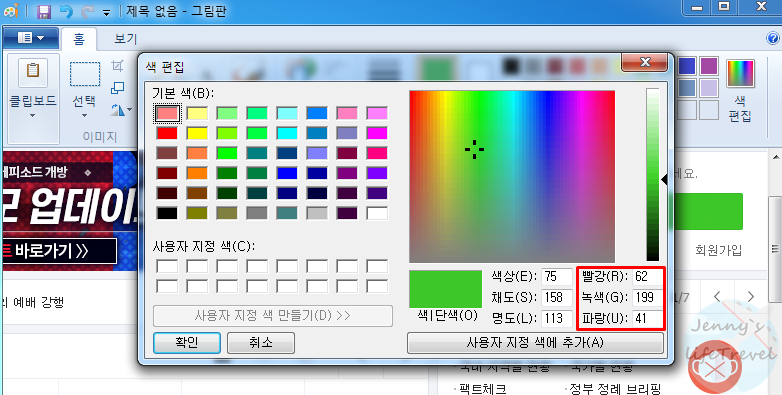Select the pure red basic color swatch
782x395 pixels.
coord(167,133)
